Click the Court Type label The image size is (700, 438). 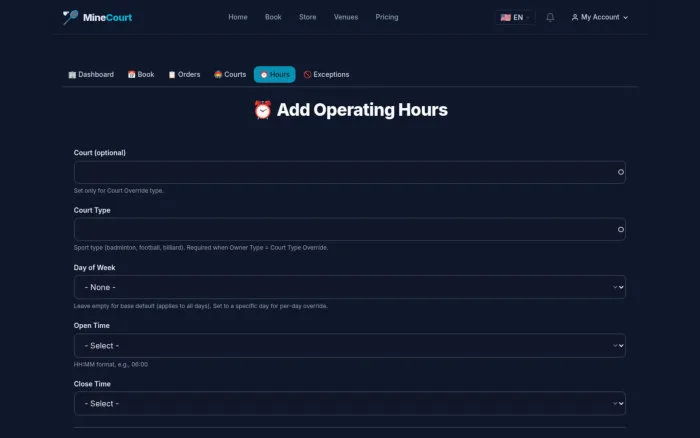click(92, 210)
